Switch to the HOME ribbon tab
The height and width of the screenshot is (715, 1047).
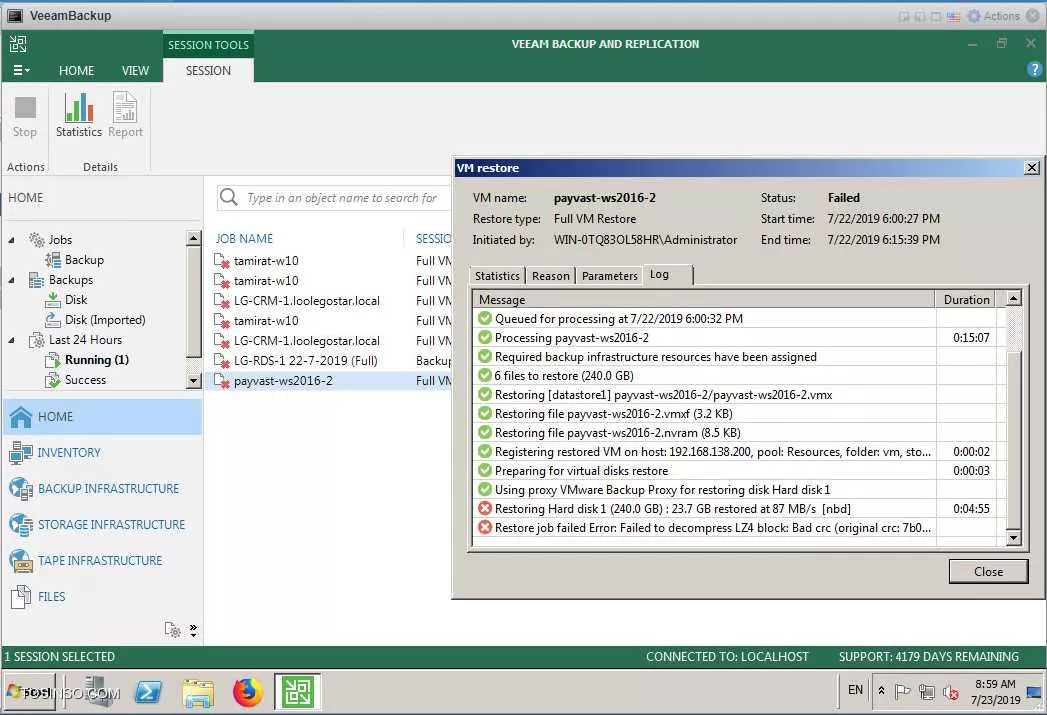click(76, 71)
